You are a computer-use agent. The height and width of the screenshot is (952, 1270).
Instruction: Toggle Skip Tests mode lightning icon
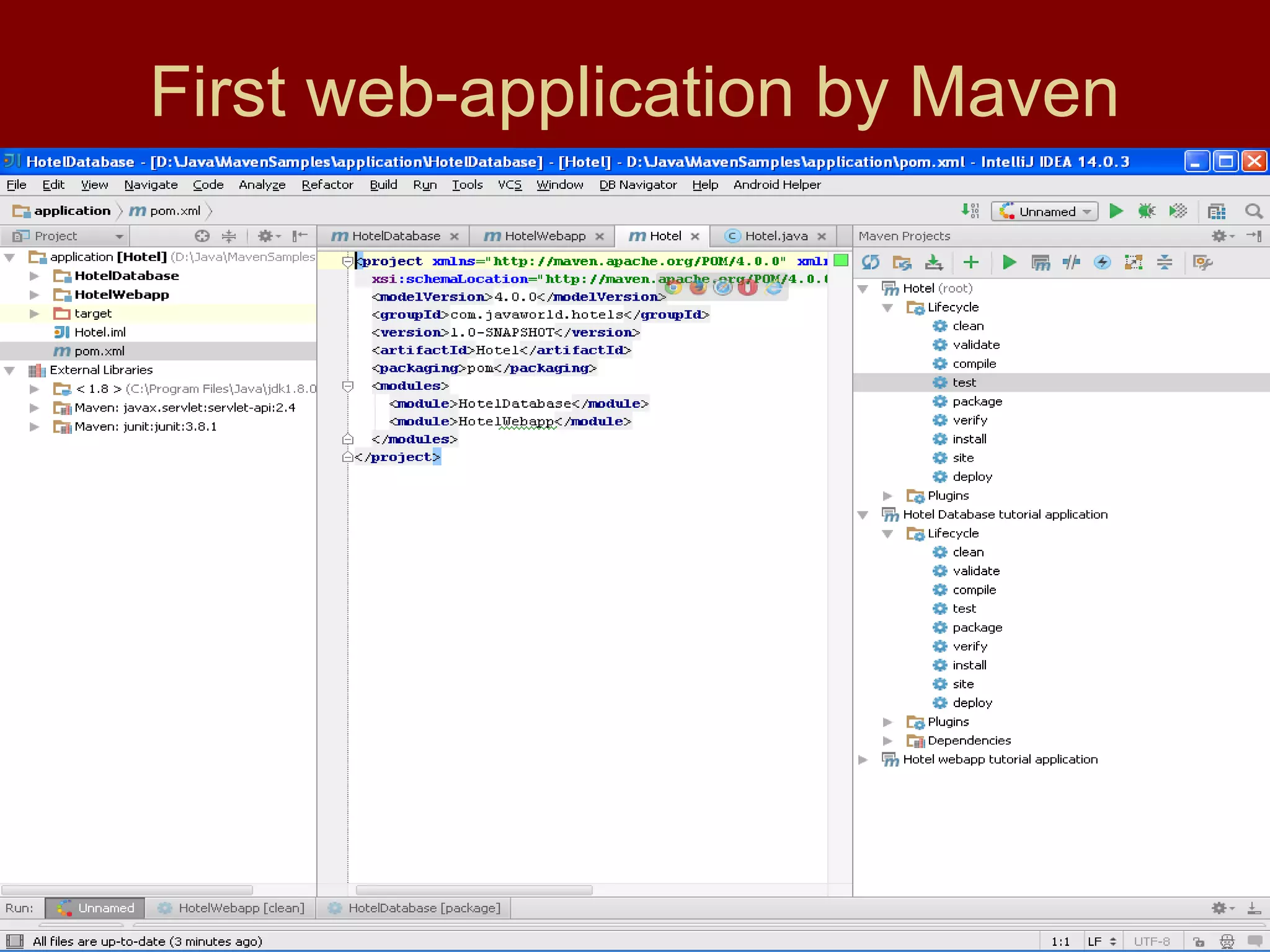point(1102,262)
